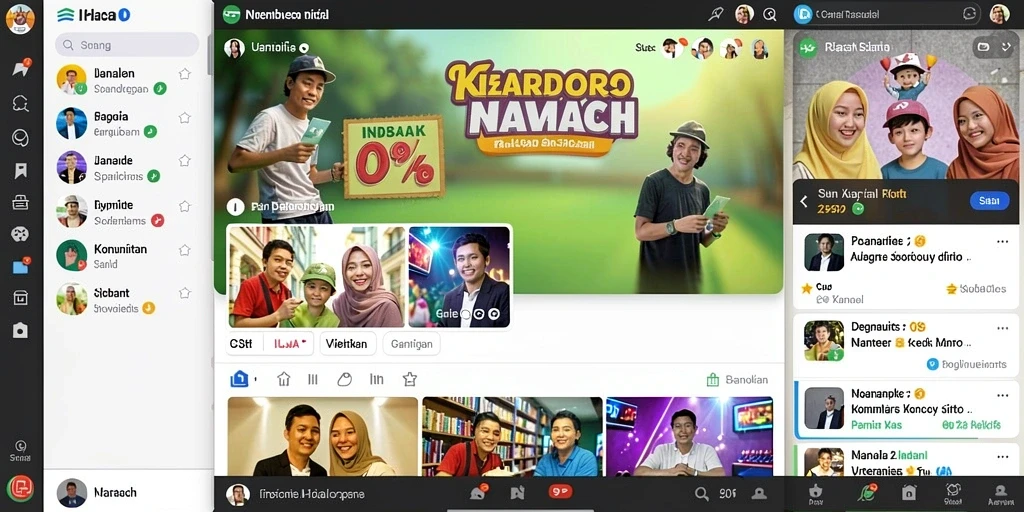The image size is (1024, 512).
Task: Click the Indbaak 0% promo sign
Action: [392, 155]
